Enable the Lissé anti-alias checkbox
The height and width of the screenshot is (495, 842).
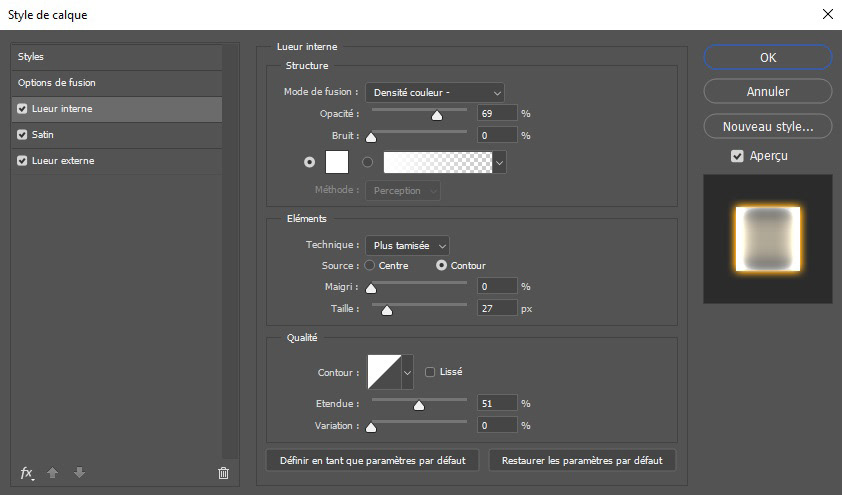point(430,372)
